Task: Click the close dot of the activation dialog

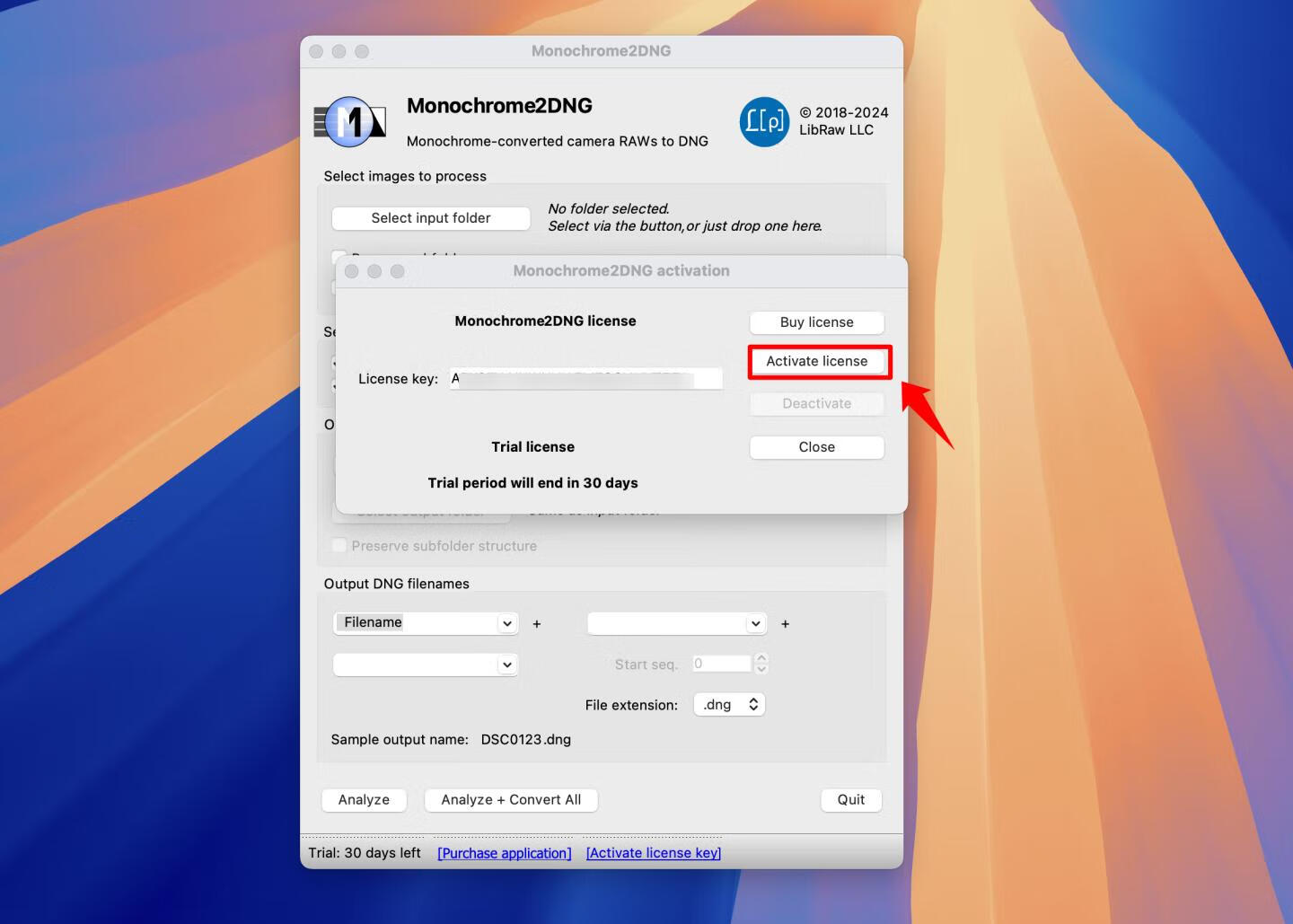Action: click(352, 271)
